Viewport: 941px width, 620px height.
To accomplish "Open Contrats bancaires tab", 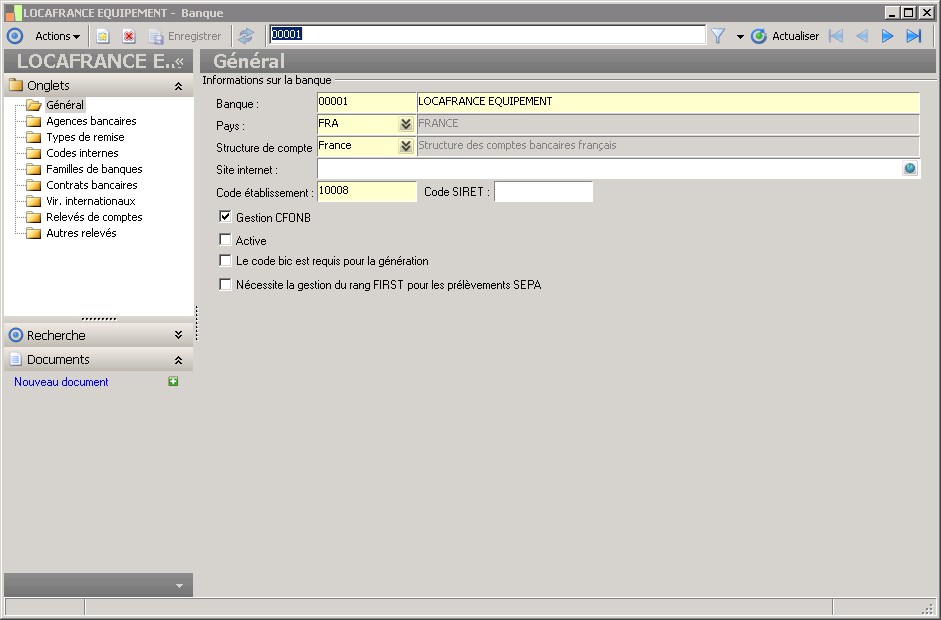I will [92, 185].
